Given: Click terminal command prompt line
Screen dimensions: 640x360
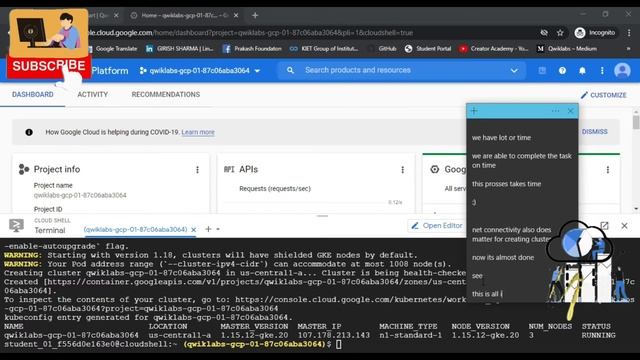Looking at the screenshot, I should (173, 344).
